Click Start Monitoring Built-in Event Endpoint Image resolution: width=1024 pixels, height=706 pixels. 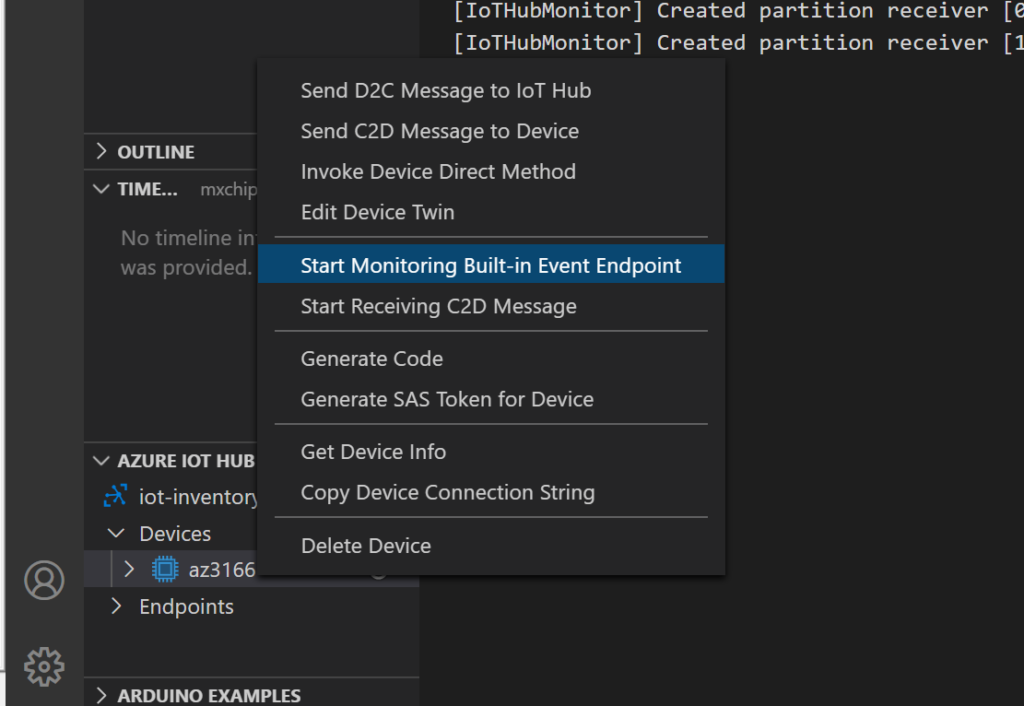pyautogui.click(x=491, y=266)
